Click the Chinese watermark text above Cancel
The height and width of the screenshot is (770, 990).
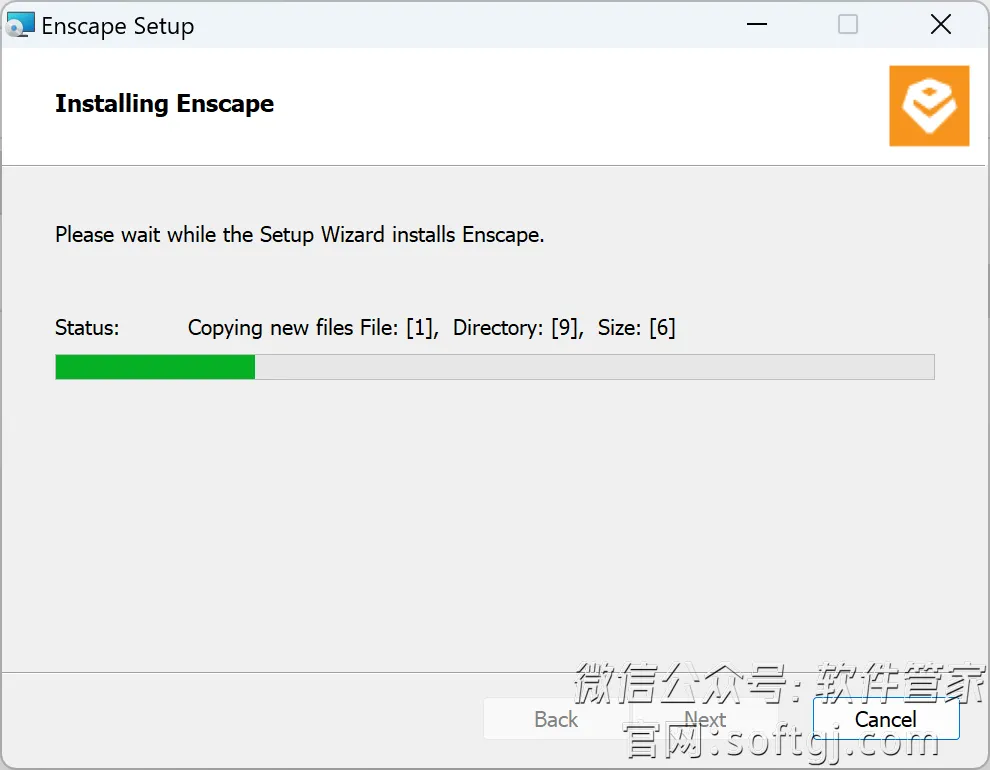pyautogui.click(x=779, y=682)
